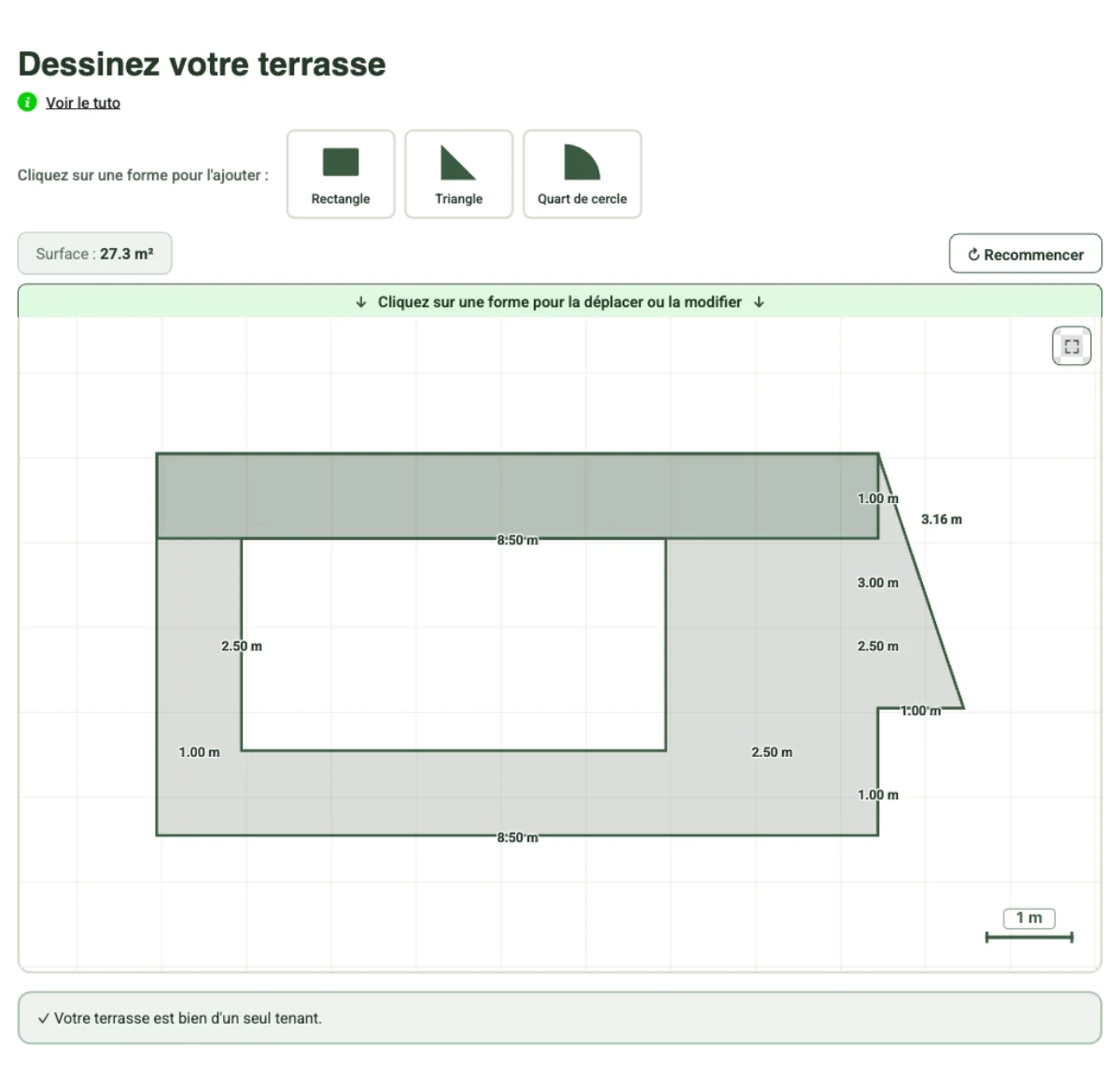
Task: Click the 8.50 m dimension label
Action: click(516, 539)
